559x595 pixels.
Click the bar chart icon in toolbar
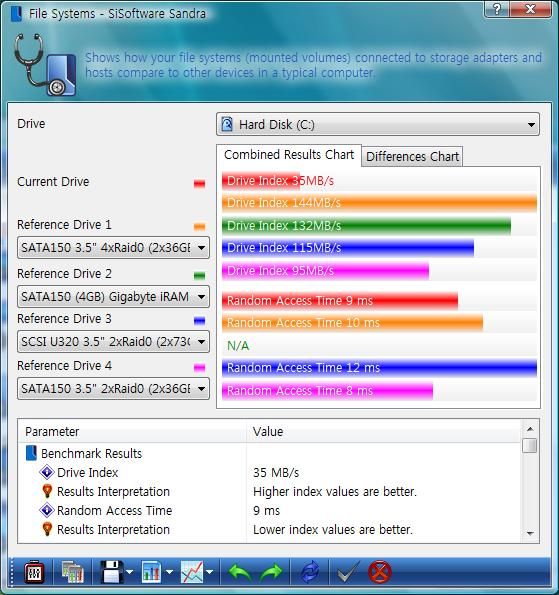point(151,572)
